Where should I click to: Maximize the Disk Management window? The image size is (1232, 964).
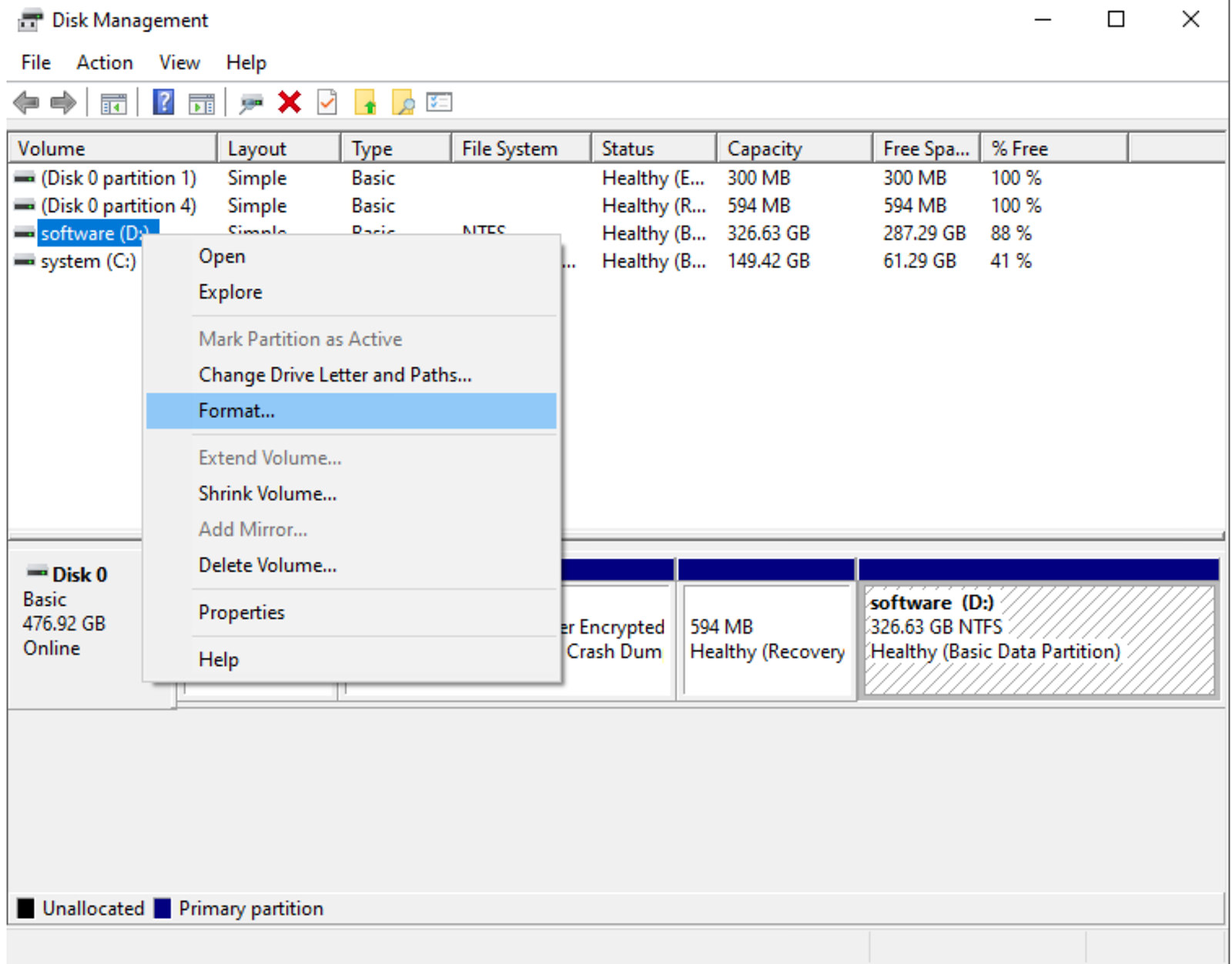click(x=1116, y=20)
